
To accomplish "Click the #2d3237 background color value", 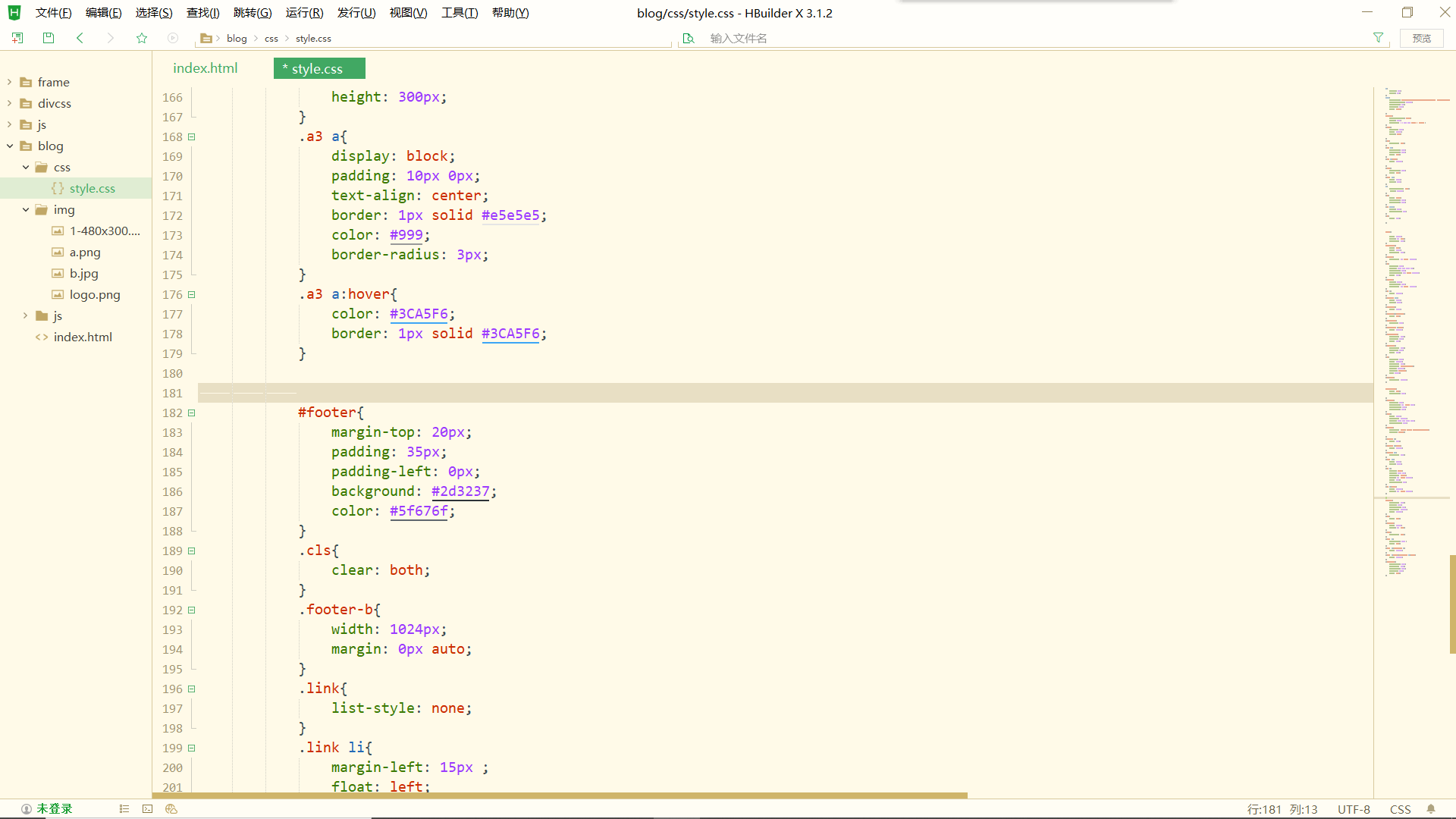I will tap(460, 491).
